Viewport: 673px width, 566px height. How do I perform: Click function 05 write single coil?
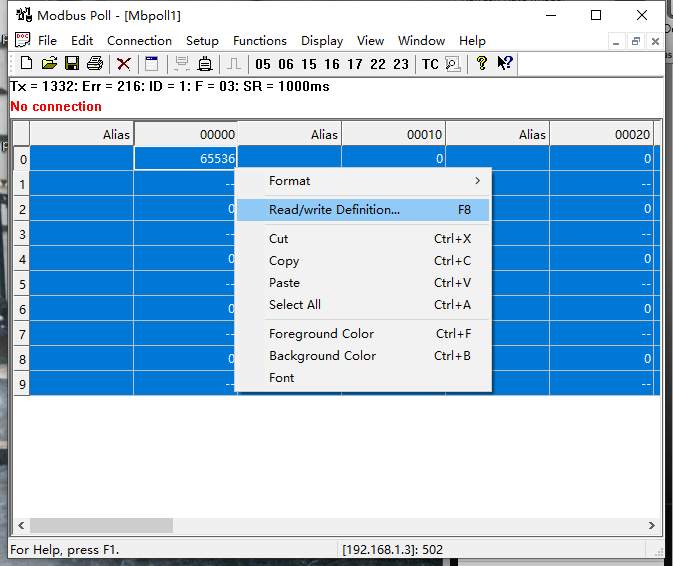[263, 64]
